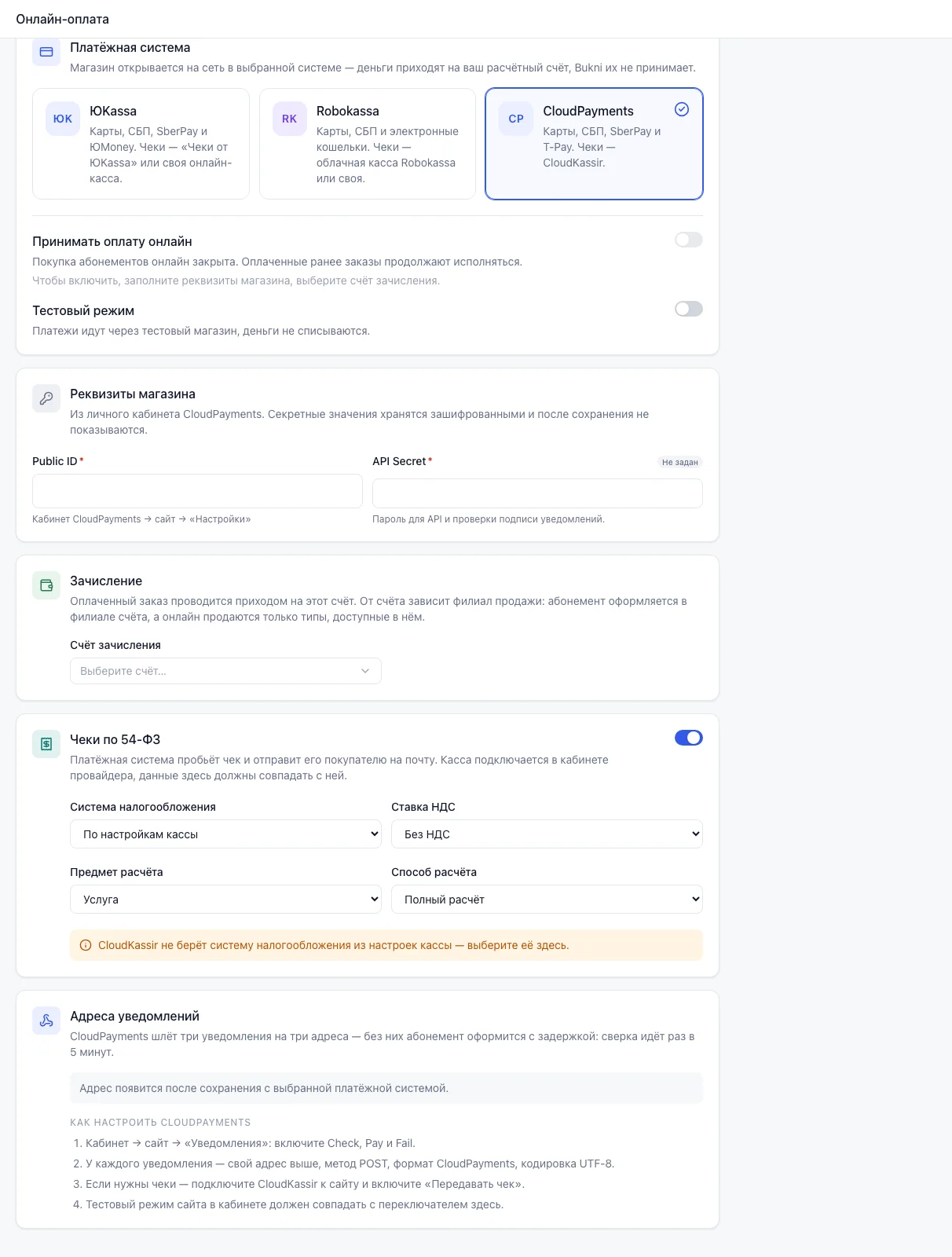
Task: Click the Принимать оплату онлайн label
Action: [112, 241]
